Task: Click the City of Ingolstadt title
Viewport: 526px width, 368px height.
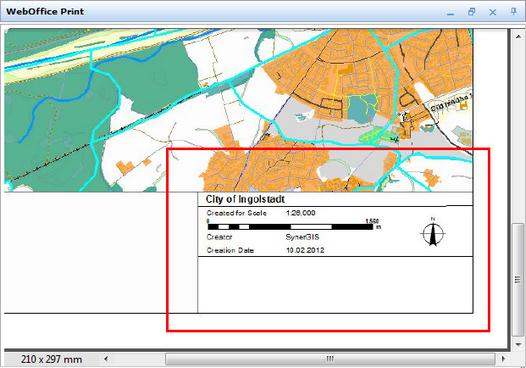Action: [245, 199]
